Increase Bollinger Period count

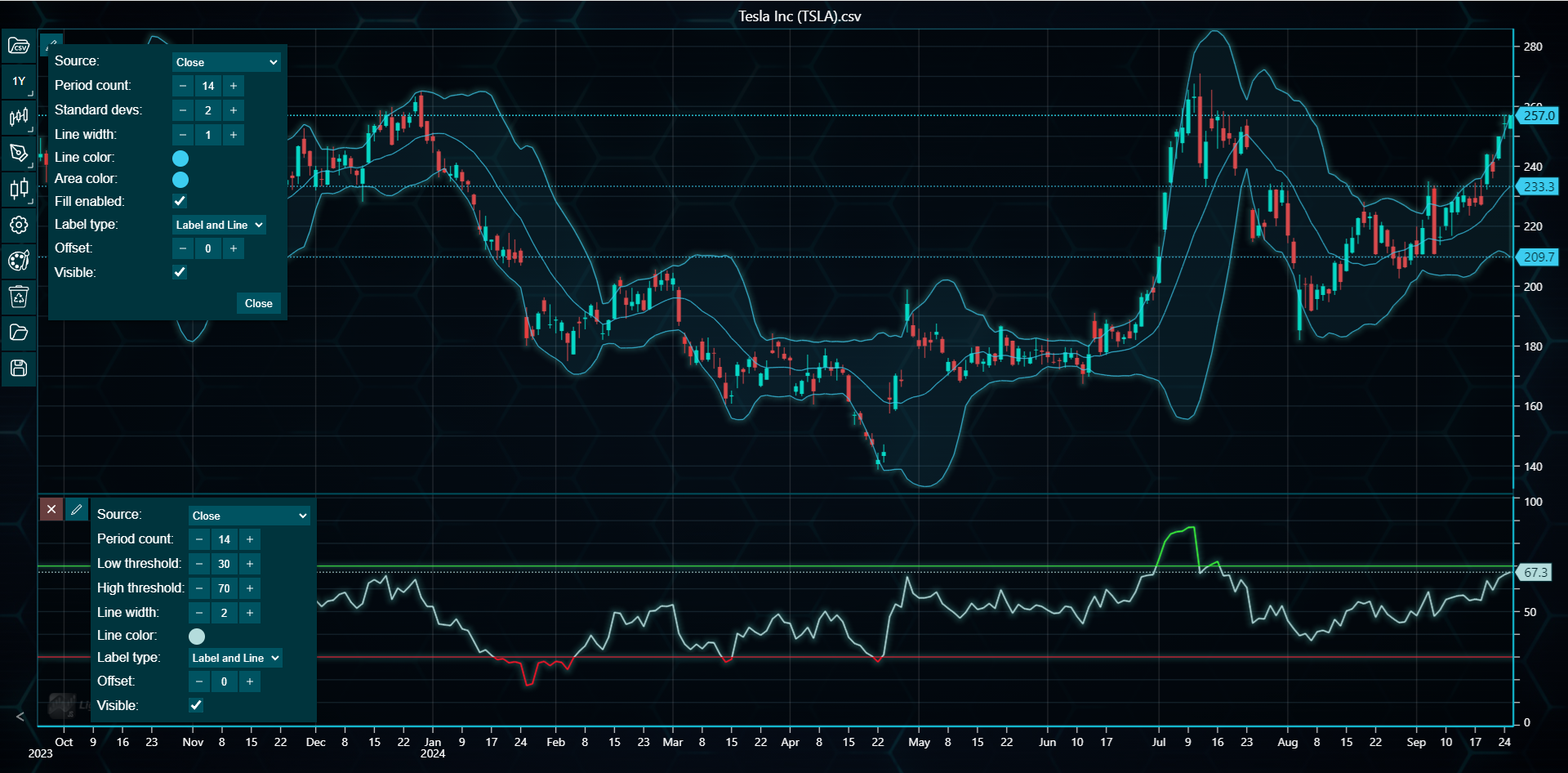(234, 86)
